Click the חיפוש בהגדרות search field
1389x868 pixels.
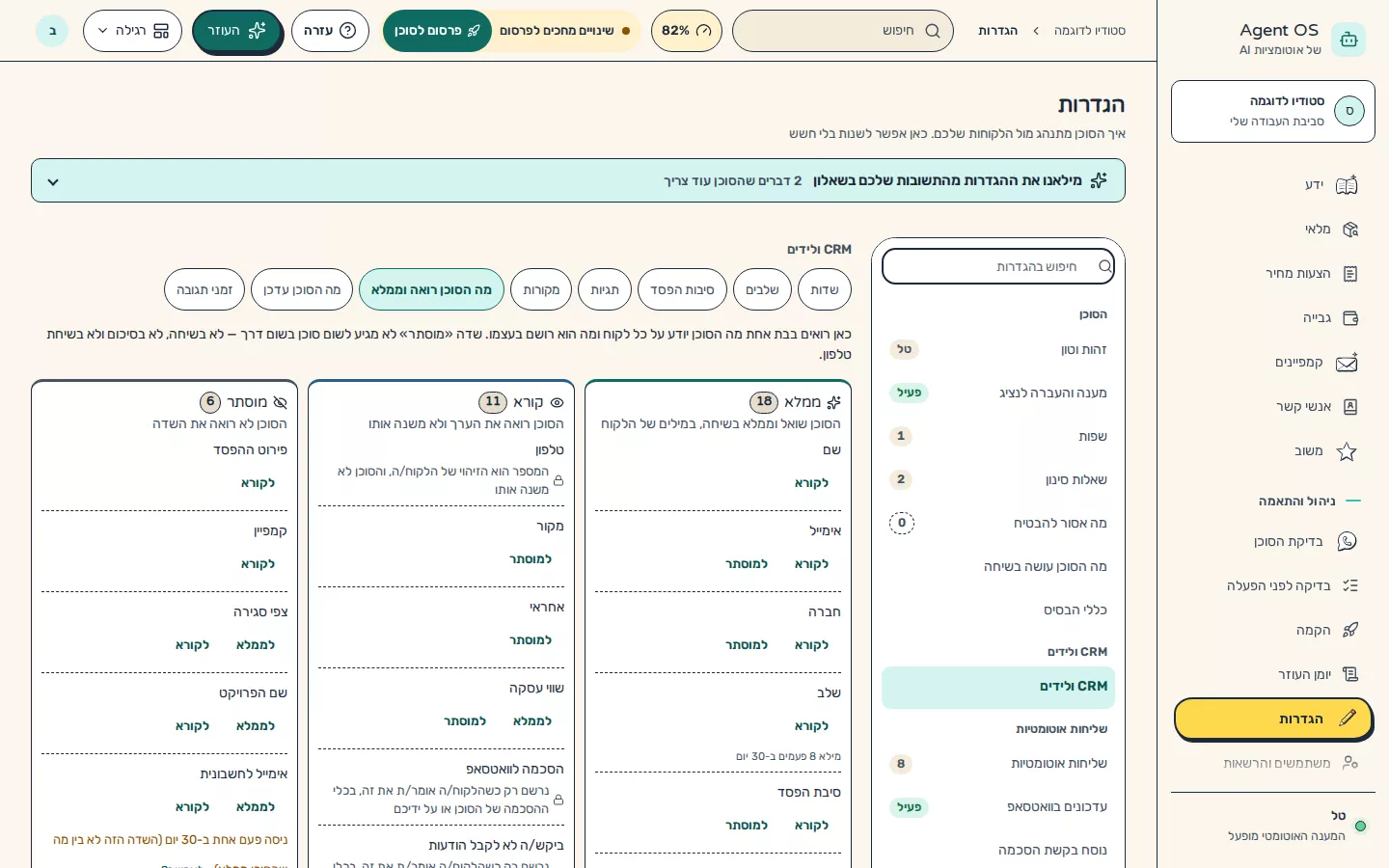(x=998, y=266)
